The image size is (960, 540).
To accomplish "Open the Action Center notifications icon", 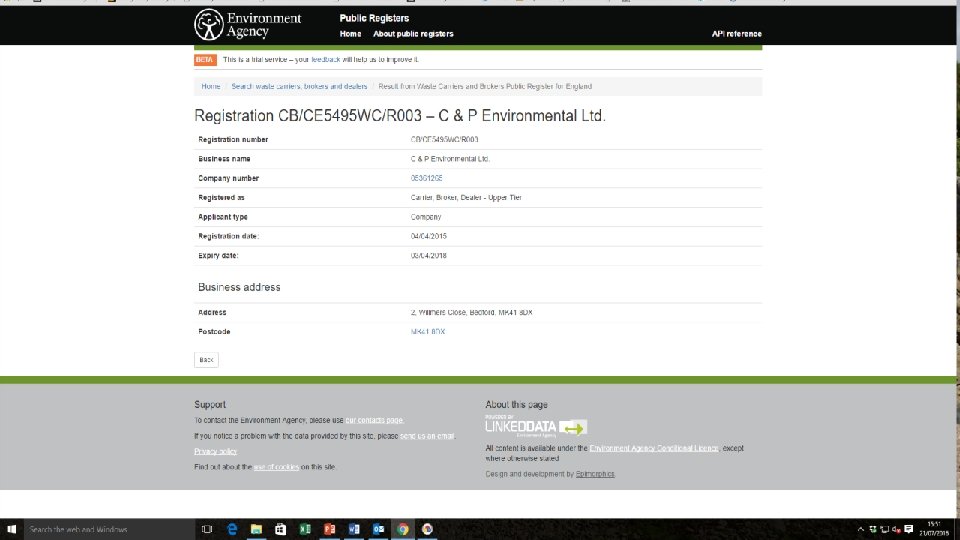I will pos(909,529).
